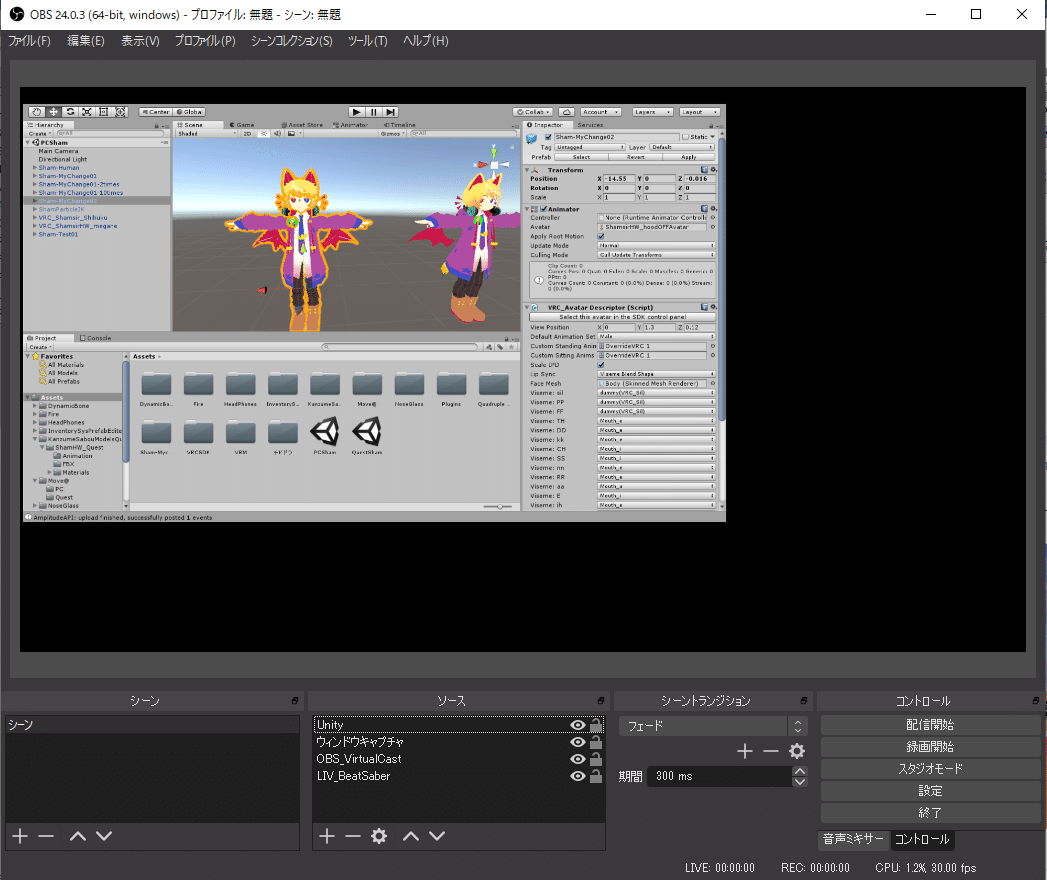Expand the Sham-Human item in Unity Hierarchy
The width and height of the screenshot is (1047, 880).
(x=35, y=168)
